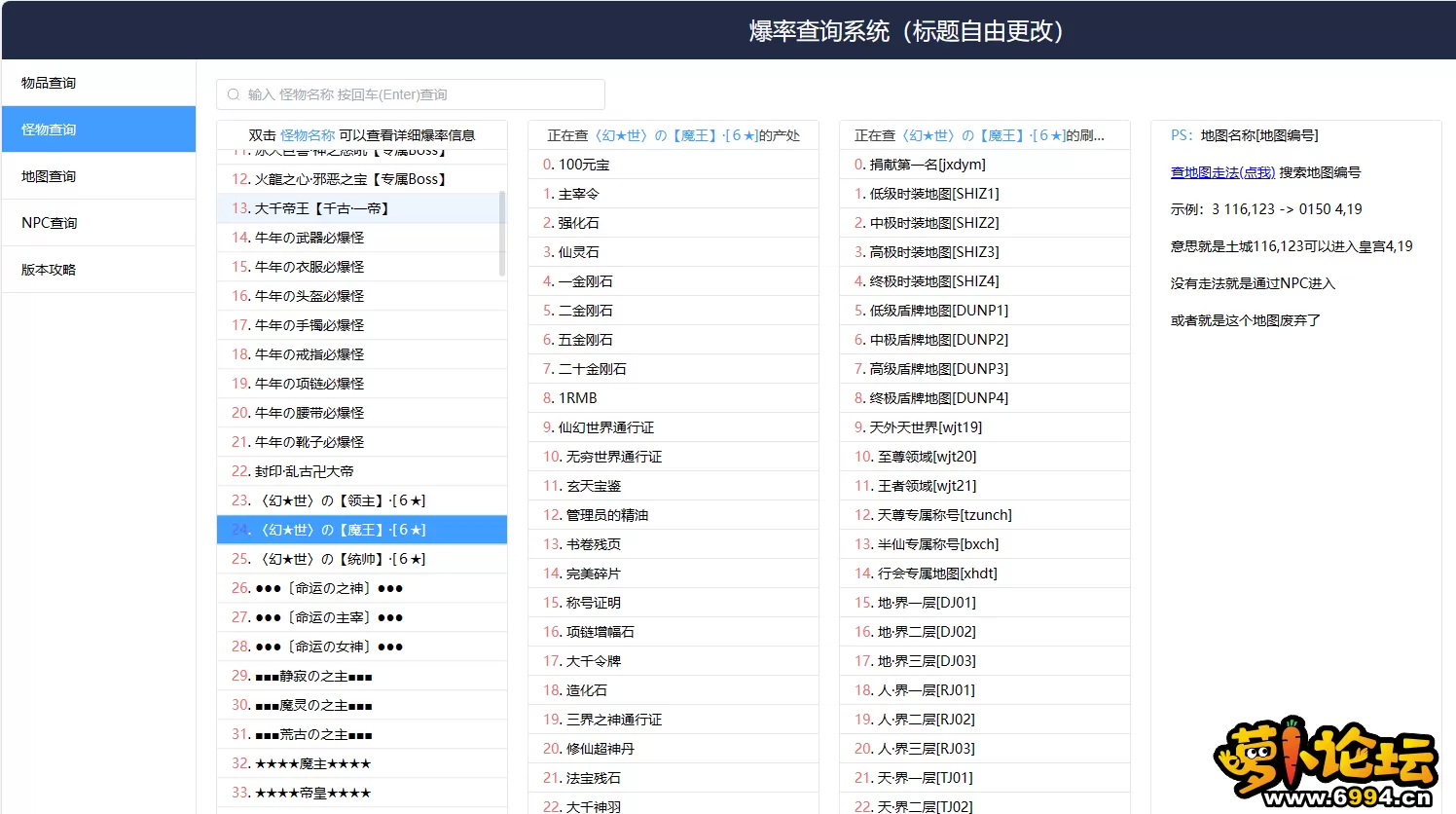Select 25.〈幻★世〉の【统帅】·[6★]
Screen dimensions: 1456x814
(362, 559)
